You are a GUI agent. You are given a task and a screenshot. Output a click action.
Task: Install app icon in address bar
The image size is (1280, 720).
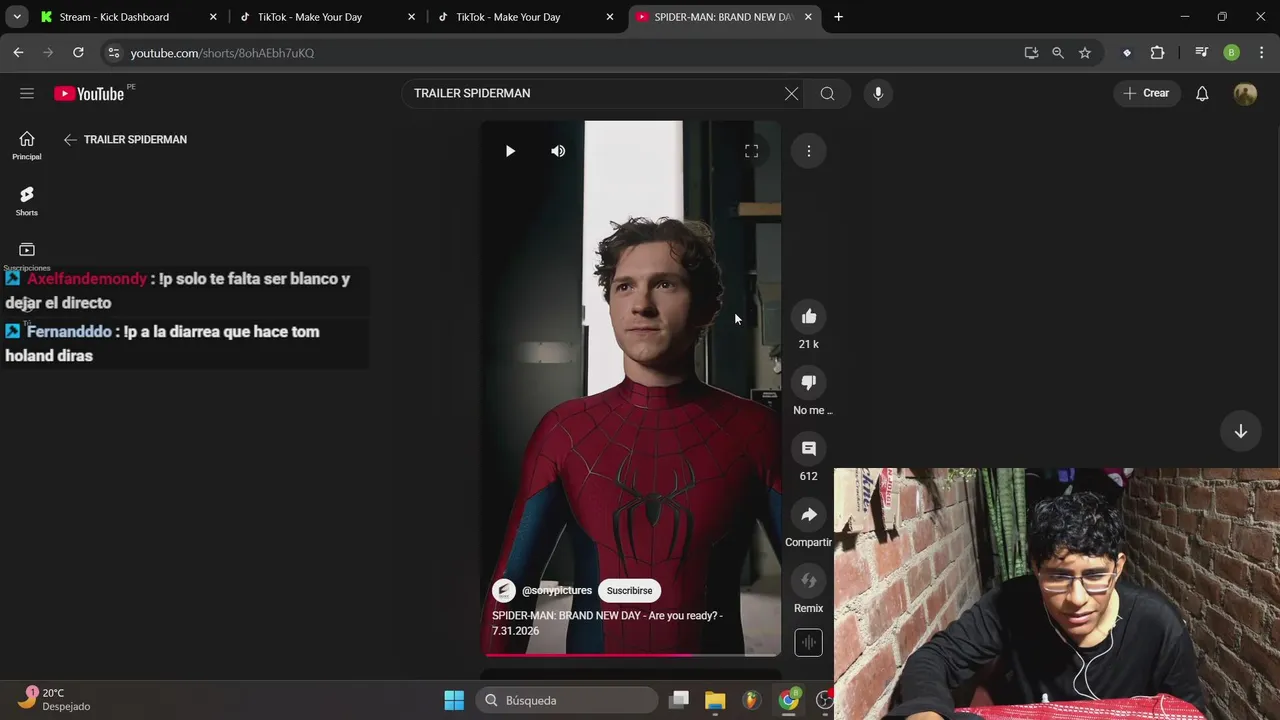pos(1031,53)
